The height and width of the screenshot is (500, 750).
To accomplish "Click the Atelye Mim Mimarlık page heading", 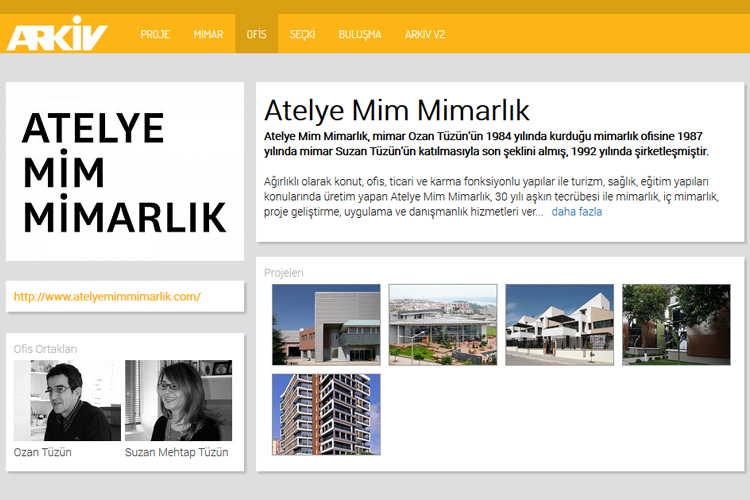I will 397,109.
